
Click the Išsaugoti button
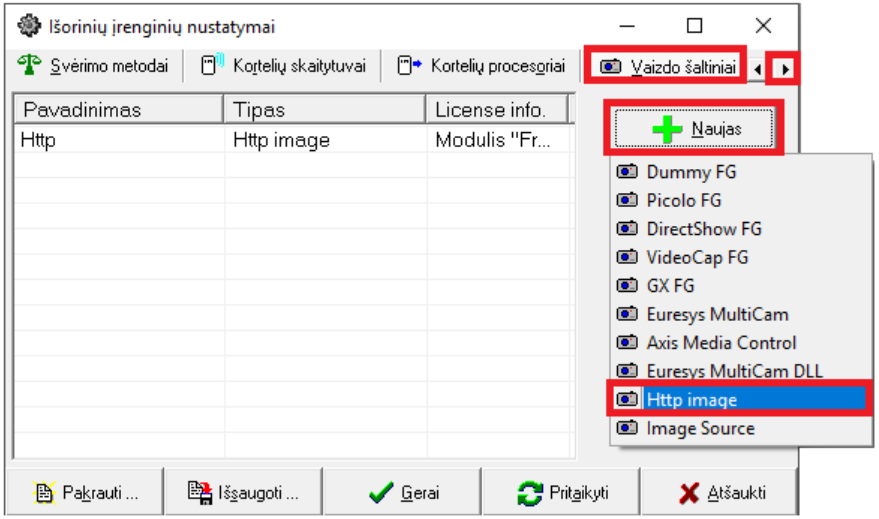pos(243,493)
